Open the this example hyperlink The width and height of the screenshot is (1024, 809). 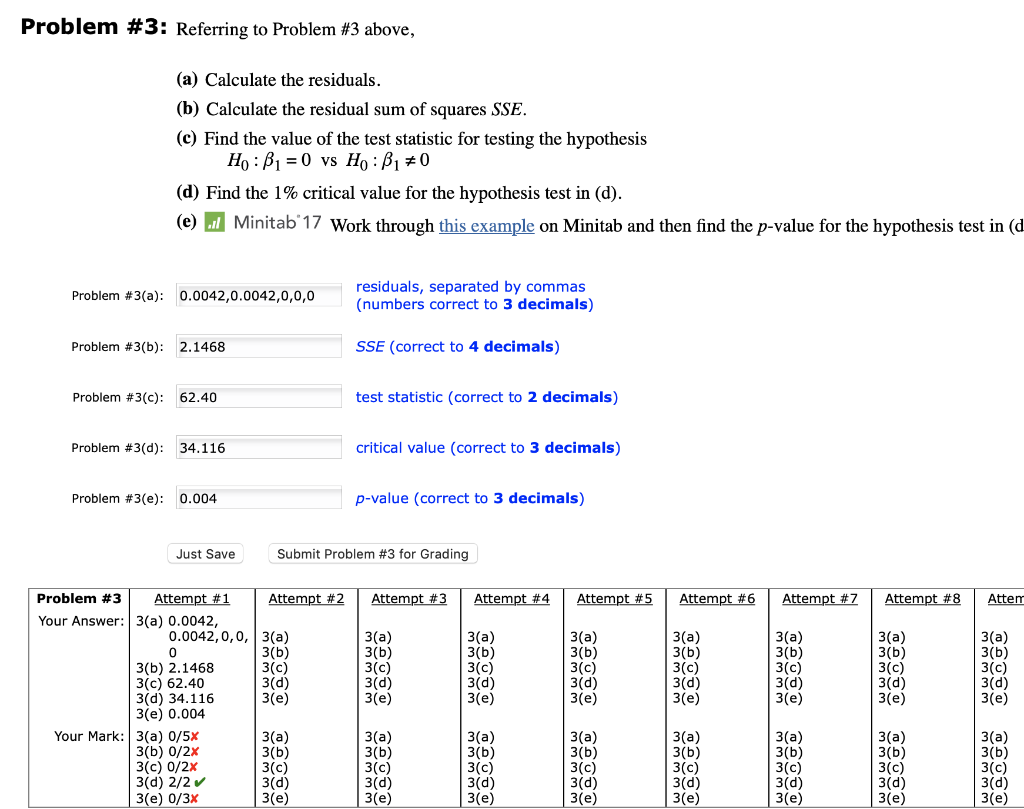pos(486,226)
